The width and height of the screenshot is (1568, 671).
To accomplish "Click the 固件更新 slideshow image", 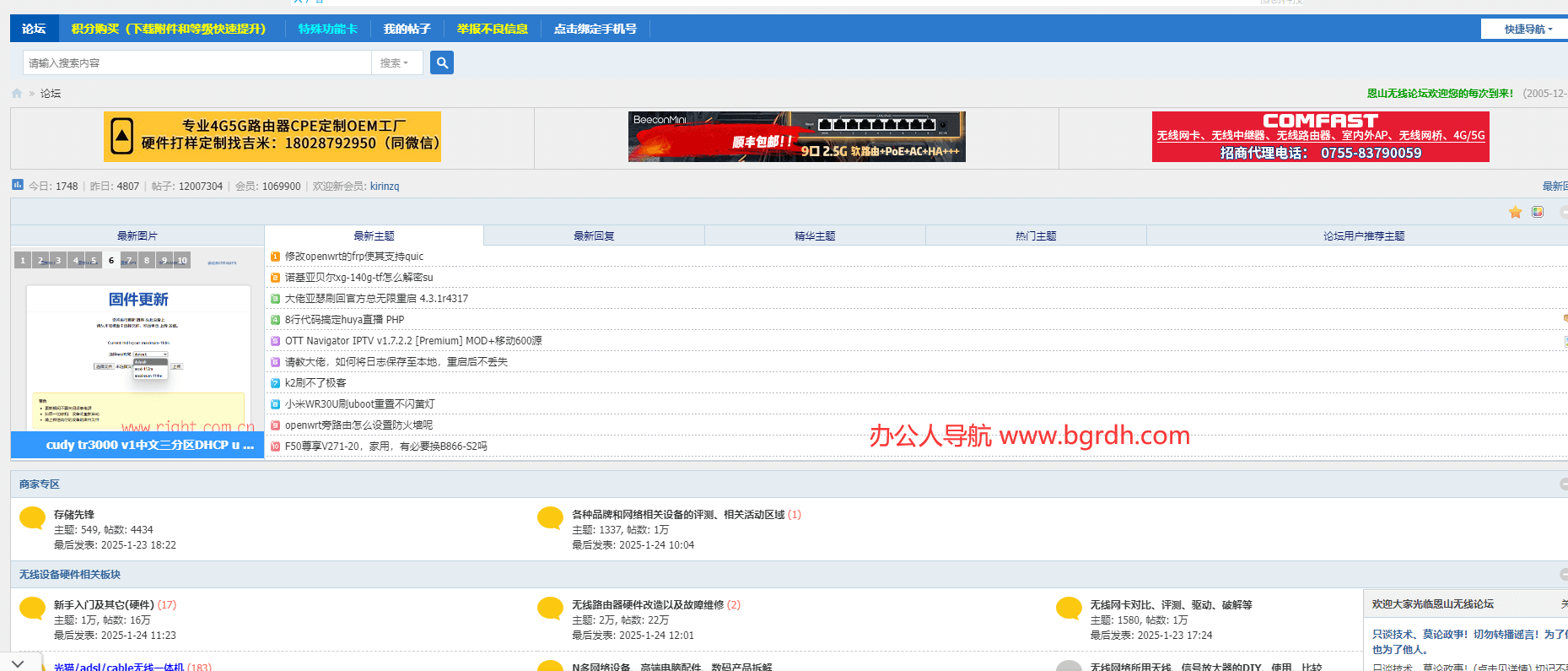I will 138,354.
